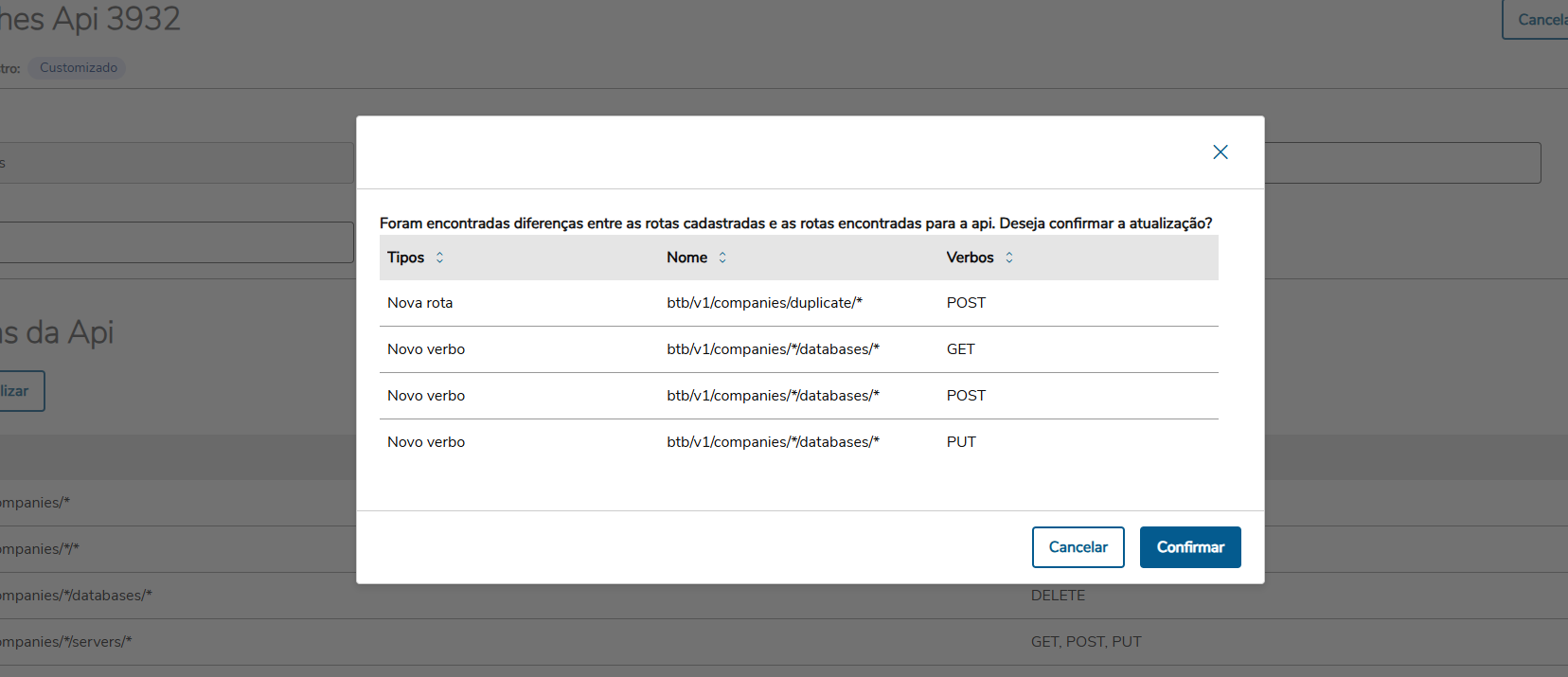Click the GET verb in the databases rows
The height and width of the screenshot is (677, 1568).
[960, 349]
